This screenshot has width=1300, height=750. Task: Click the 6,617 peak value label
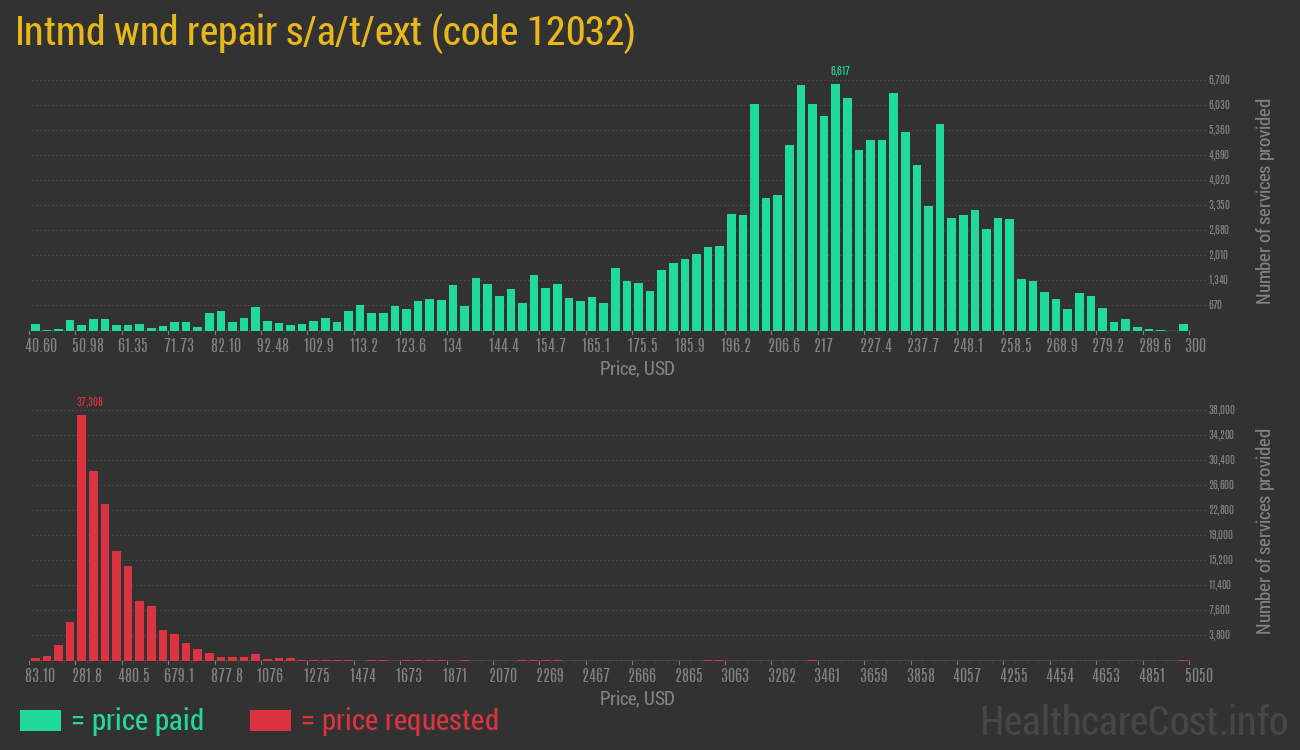click(x=840, y=71)
